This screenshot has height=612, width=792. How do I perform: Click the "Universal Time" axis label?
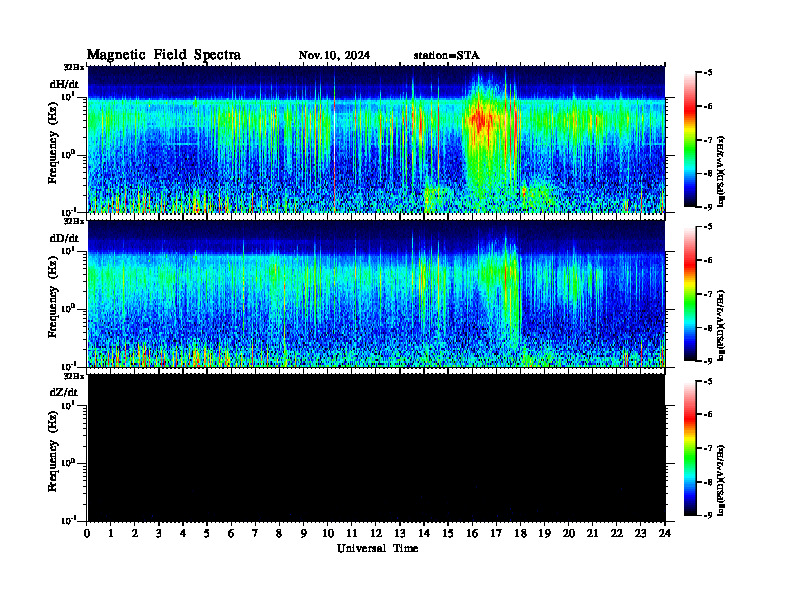click(x=377, y=548)
